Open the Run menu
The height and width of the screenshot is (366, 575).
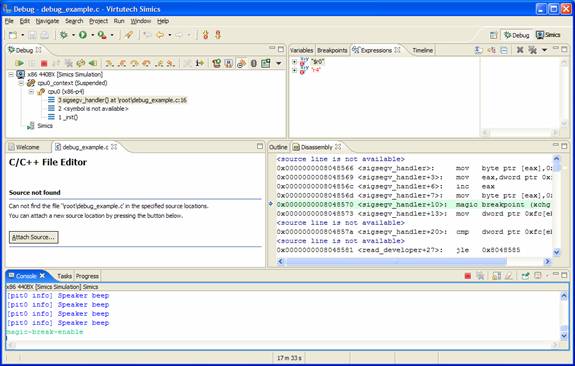[119, 21]
